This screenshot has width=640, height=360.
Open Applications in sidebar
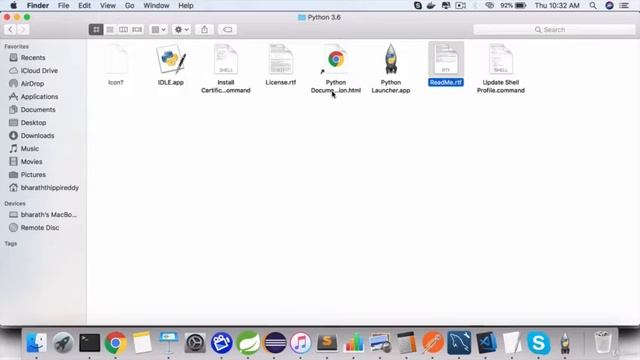[39, 97]
